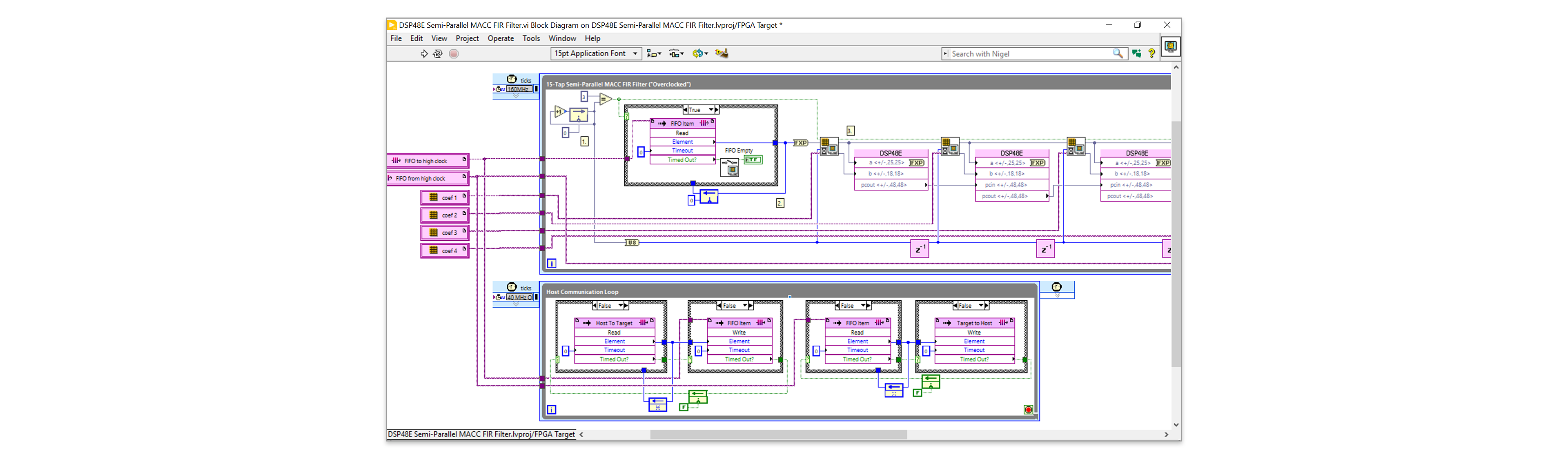Click the Abort Execution stop button
This screenshot has height=459, width=1568.
(x=454, y=54)
